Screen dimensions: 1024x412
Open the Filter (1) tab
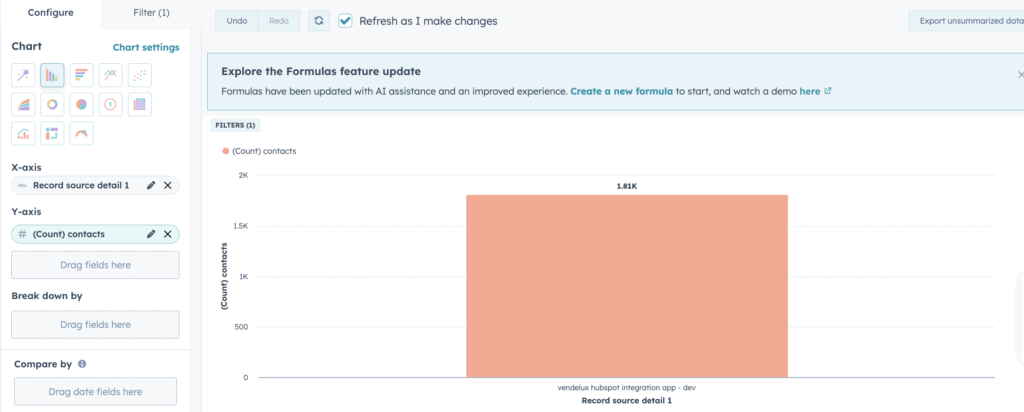152,12
